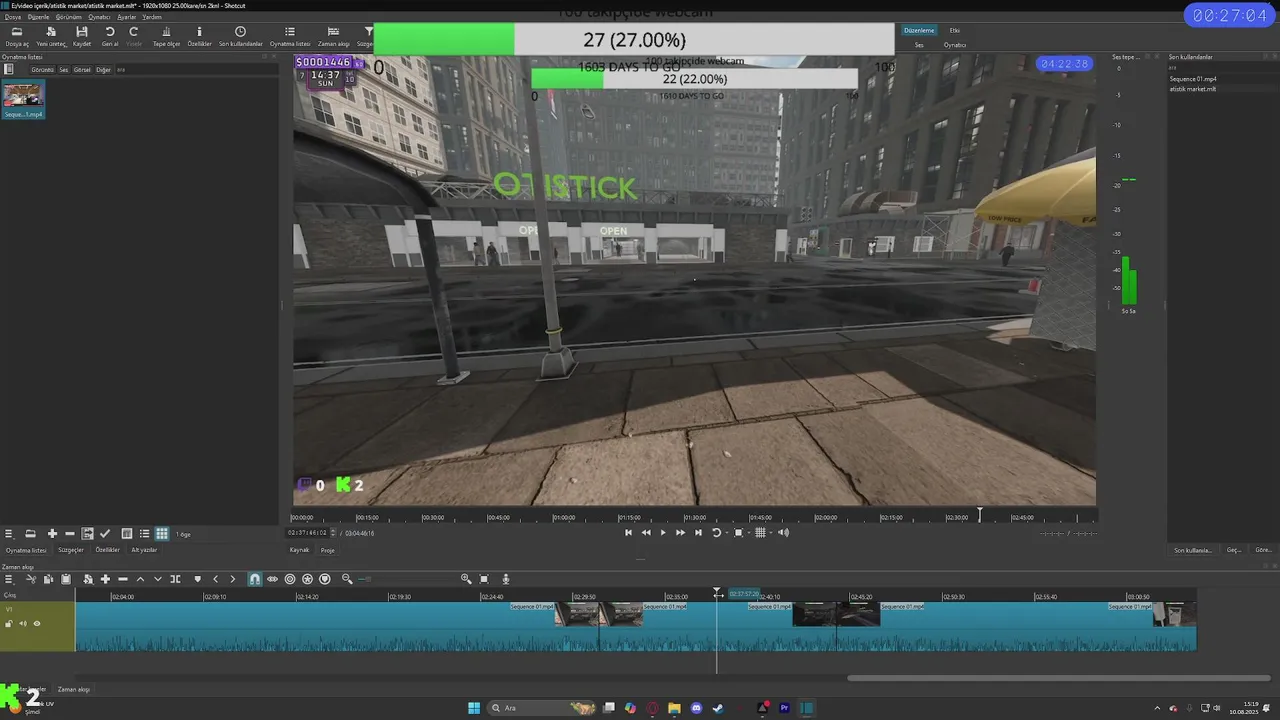Open the Oynatıcı menu
Viewport: 1280px width, 720px height.
click(99, 17)
